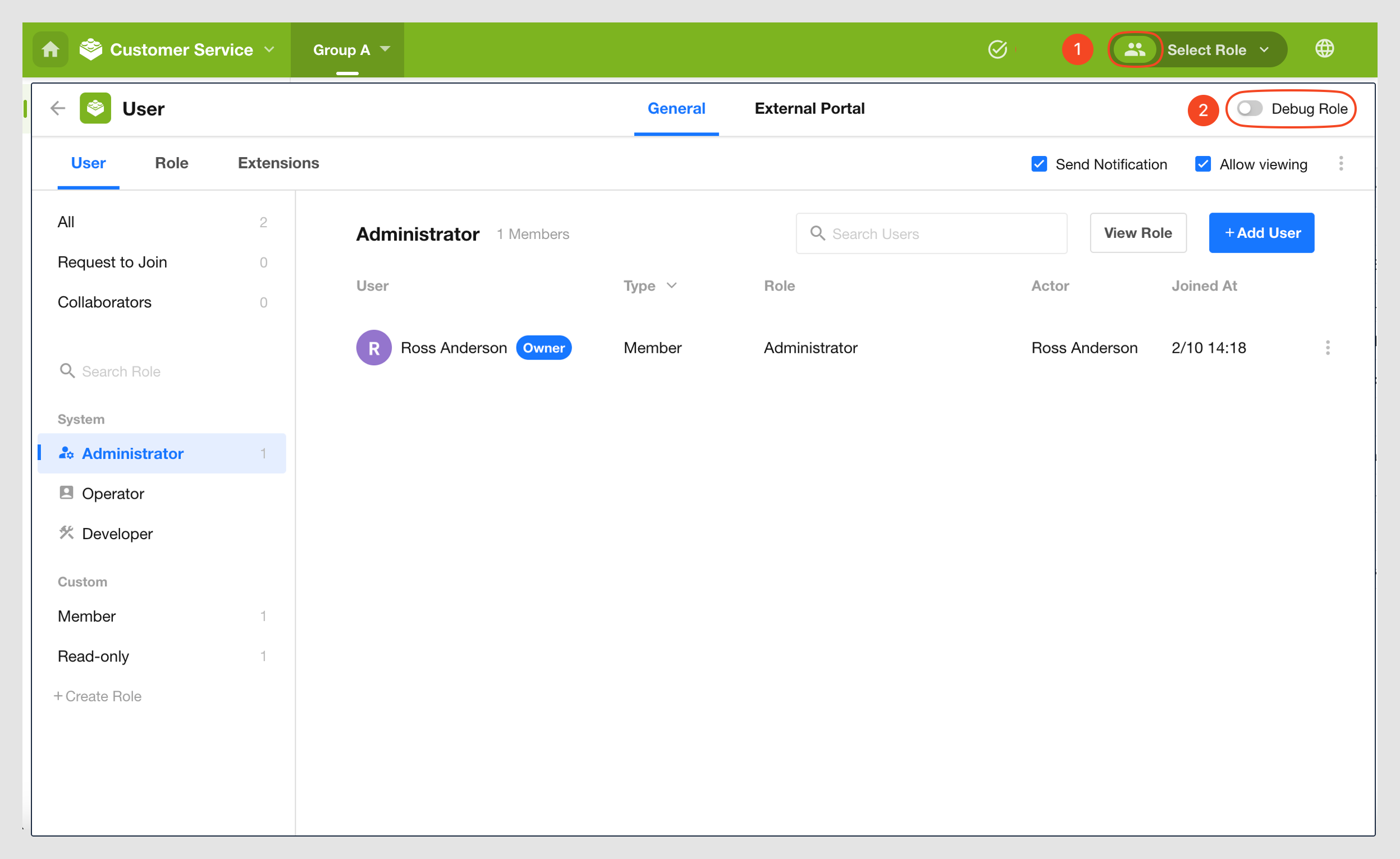Select the Read-only custom role
The image size is (1400, 859).
(x=162, y=656)
